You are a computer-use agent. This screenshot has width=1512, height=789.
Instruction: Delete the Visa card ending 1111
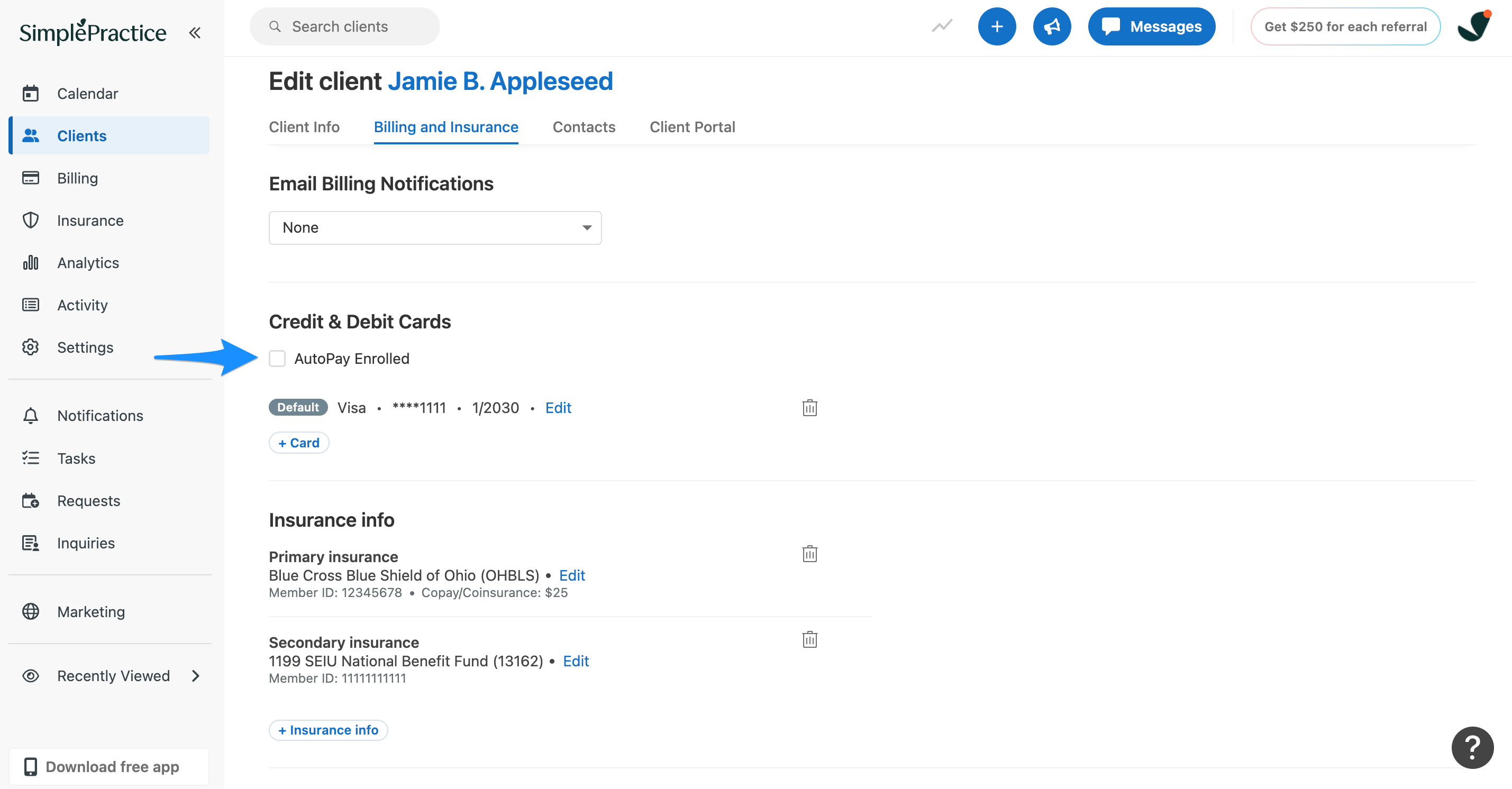tap(809, 407)
